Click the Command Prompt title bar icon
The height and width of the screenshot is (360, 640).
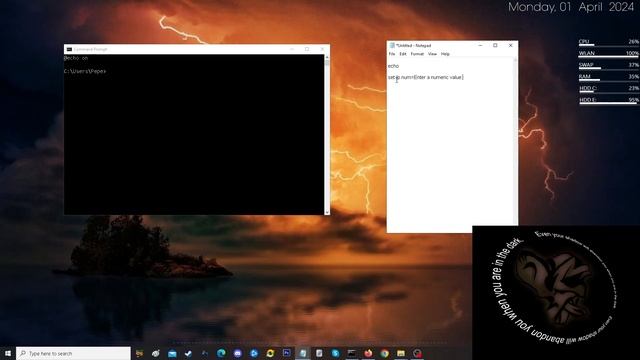(69, 49)
